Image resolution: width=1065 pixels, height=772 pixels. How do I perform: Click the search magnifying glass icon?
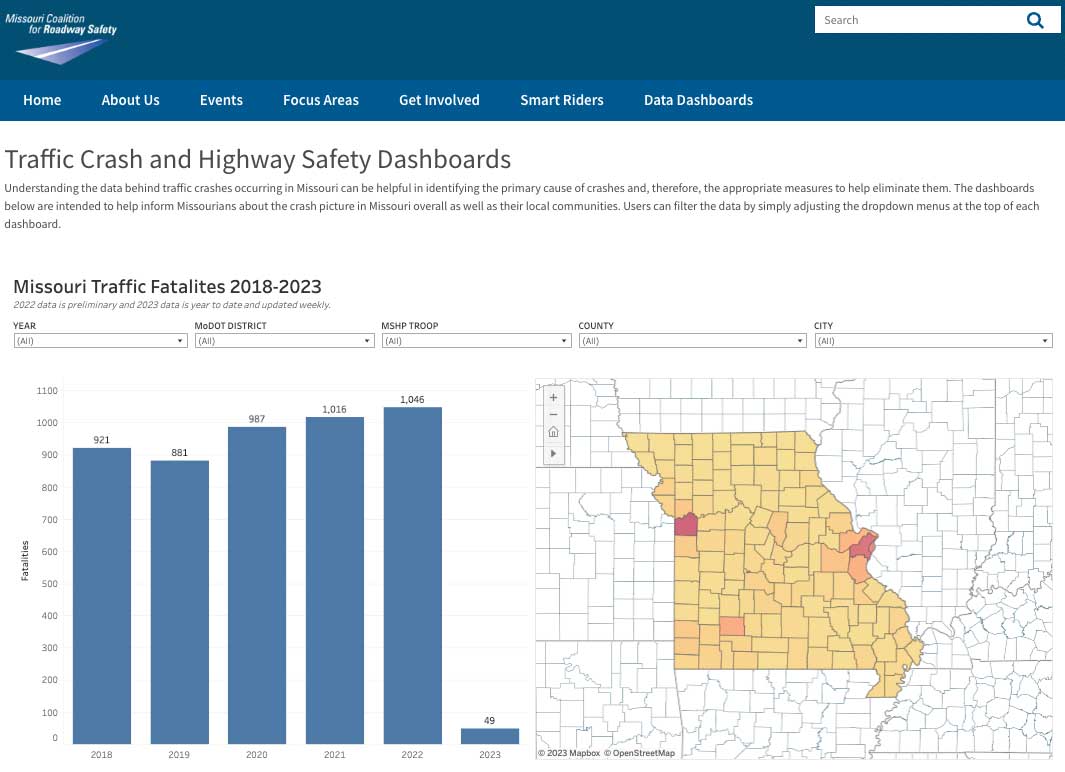click(x=1036, y=19)
